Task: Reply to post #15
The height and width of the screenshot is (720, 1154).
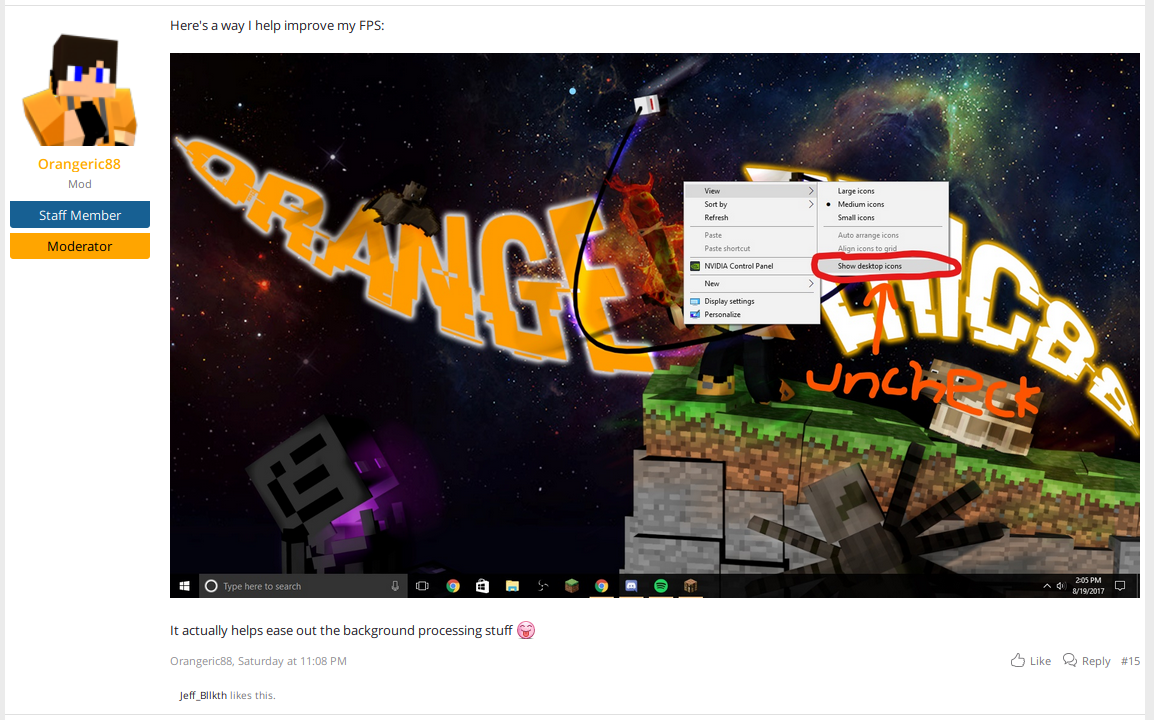Action: click(x=1086, y=660)
